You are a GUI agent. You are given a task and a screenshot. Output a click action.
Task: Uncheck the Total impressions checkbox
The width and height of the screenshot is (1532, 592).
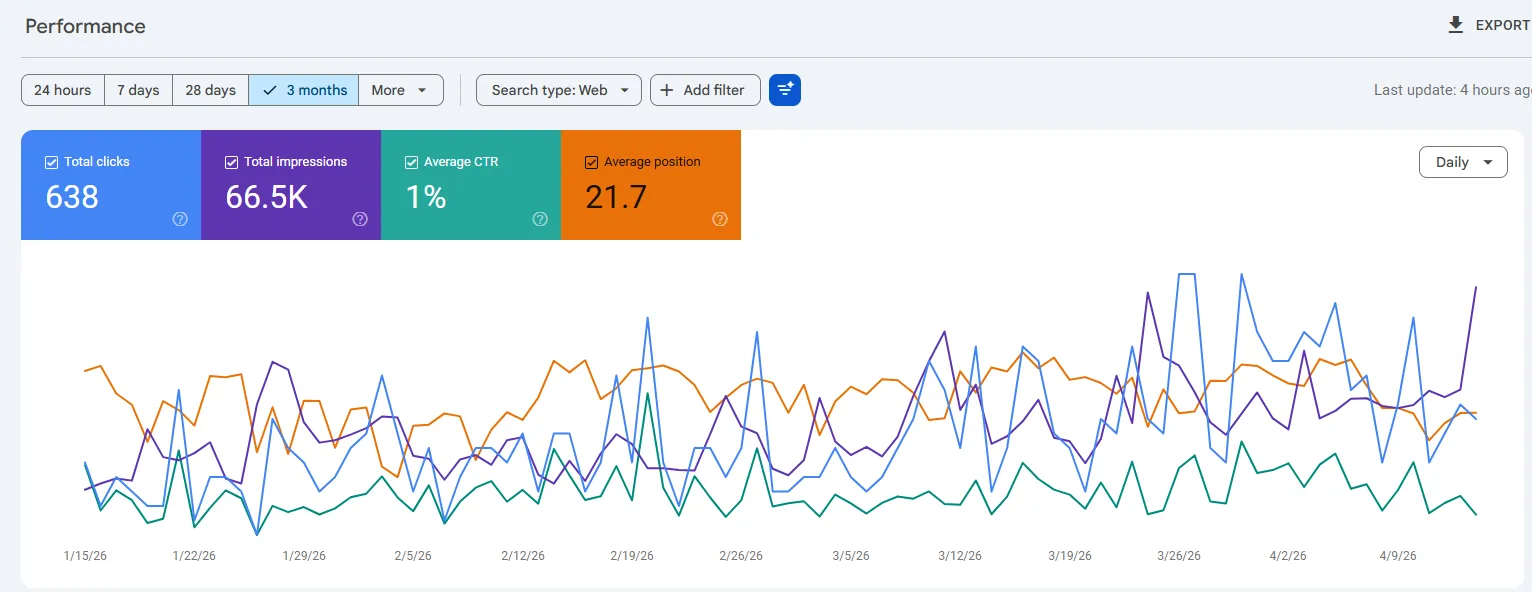tap(232, 162)
